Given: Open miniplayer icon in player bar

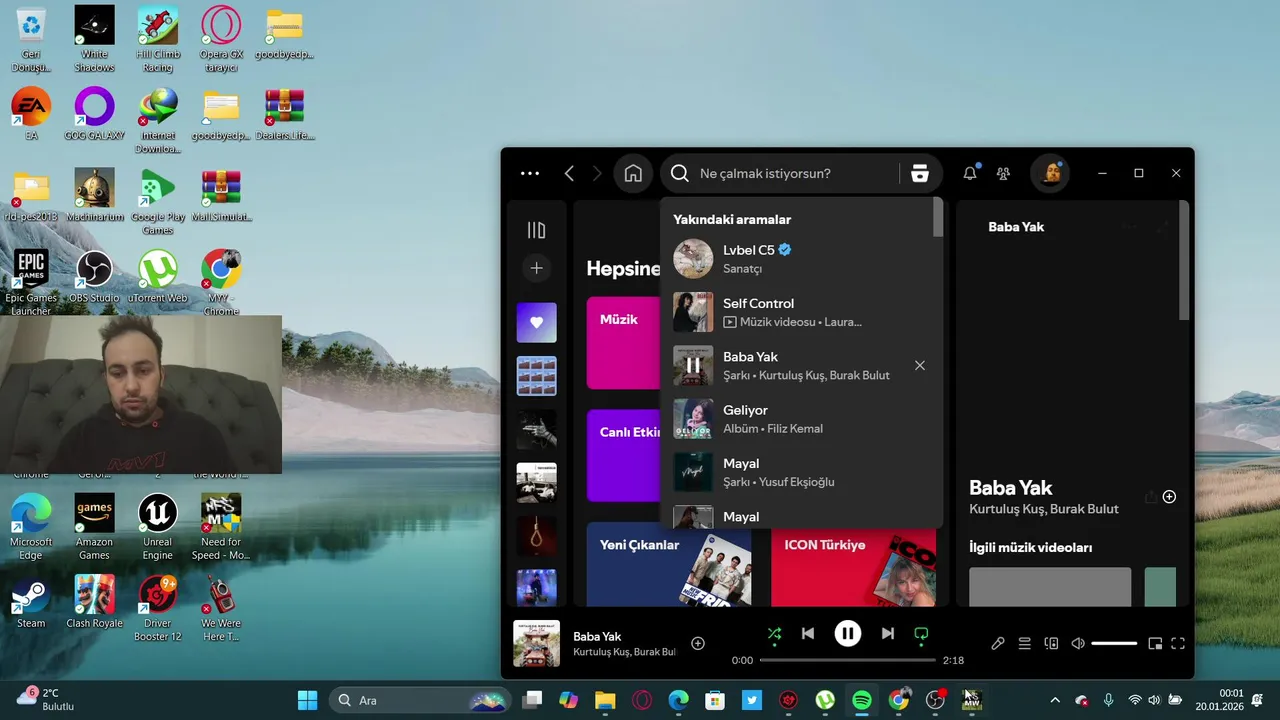Looking at the screenshot, I should click(x=1155, y=643).
